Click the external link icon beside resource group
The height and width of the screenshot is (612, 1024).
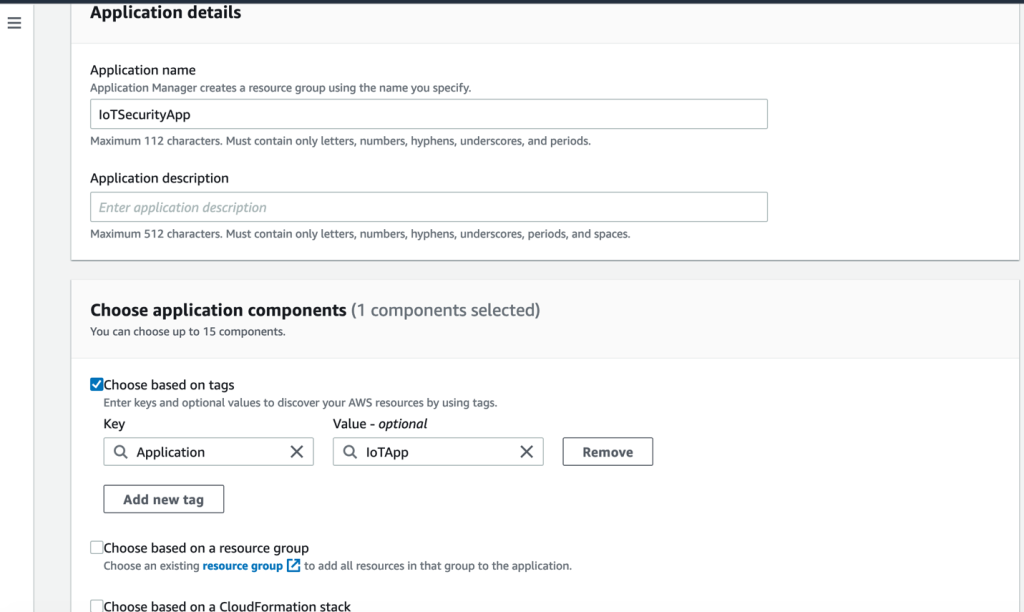292,565
